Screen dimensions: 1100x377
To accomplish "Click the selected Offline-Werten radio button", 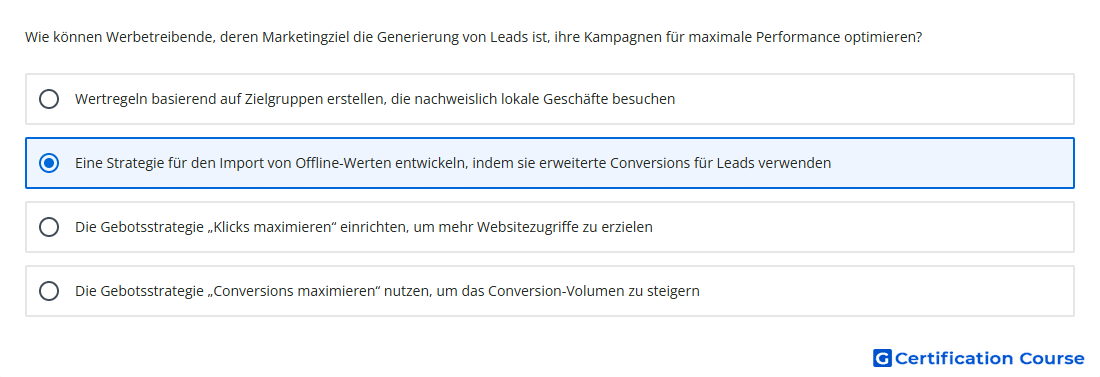I will pos(49,163).
